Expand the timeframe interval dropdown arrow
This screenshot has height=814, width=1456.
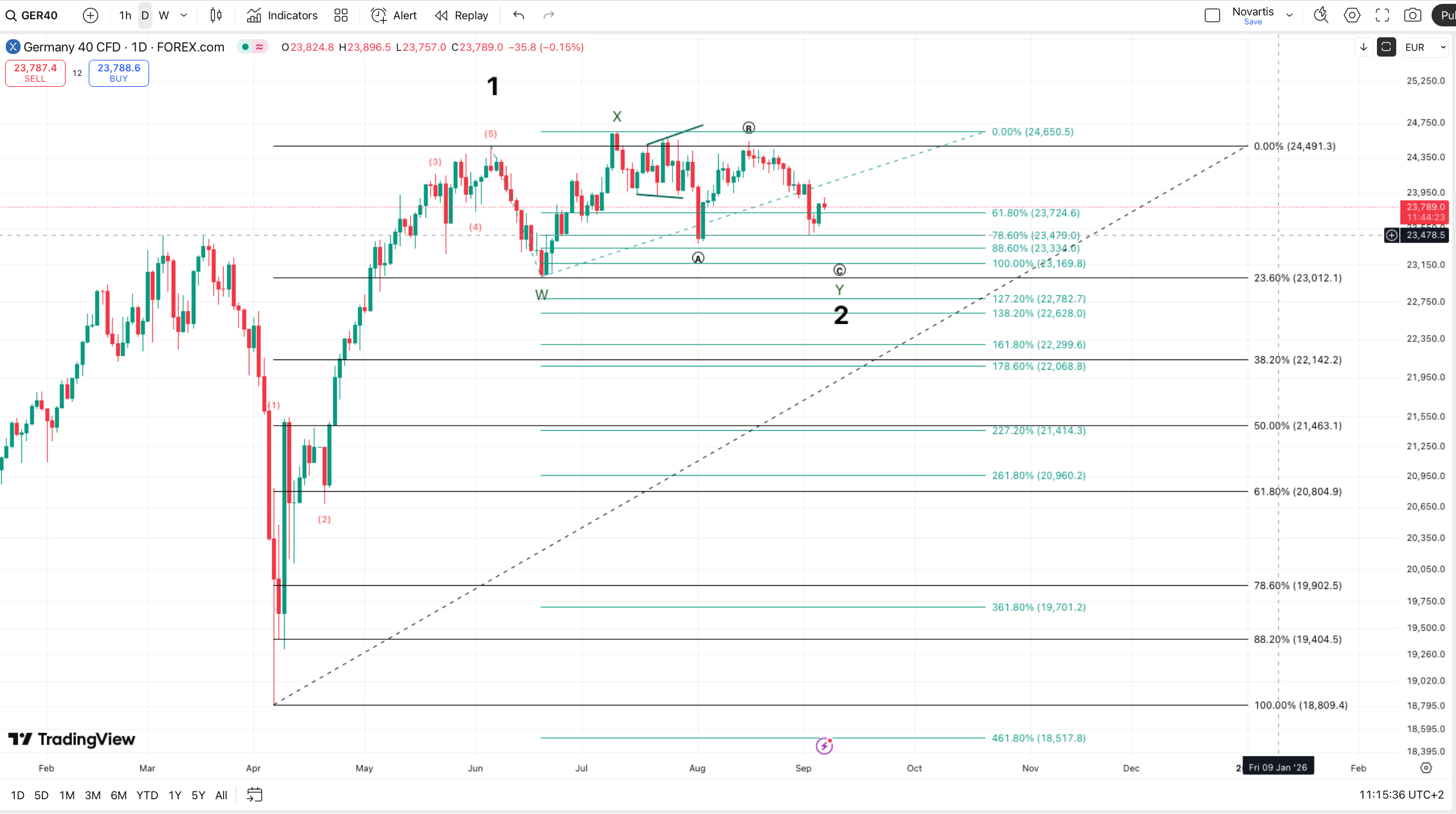click(184, 15)
